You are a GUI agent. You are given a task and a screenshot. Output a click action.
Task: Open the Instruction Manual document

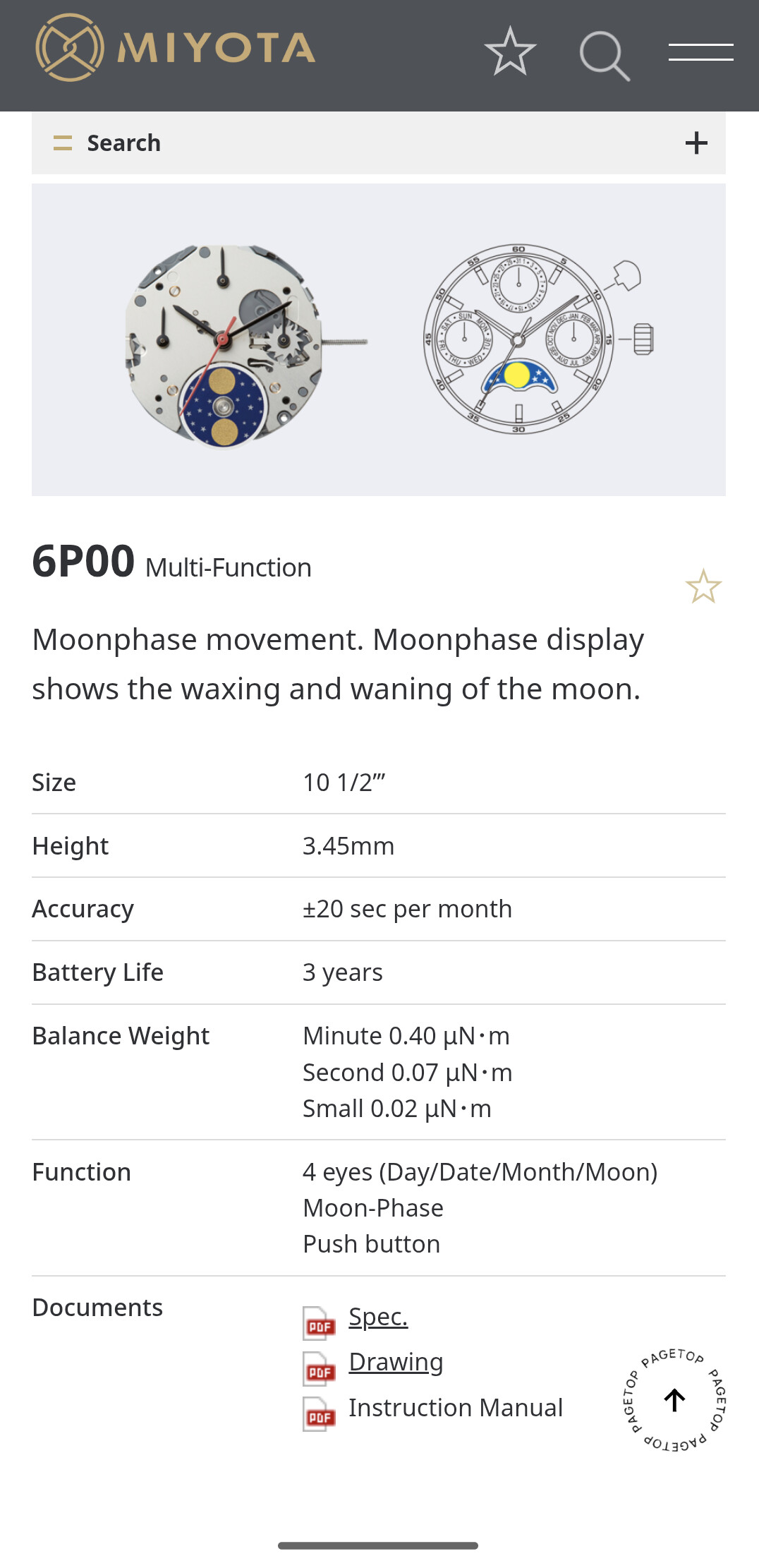tap(456, 1408)
